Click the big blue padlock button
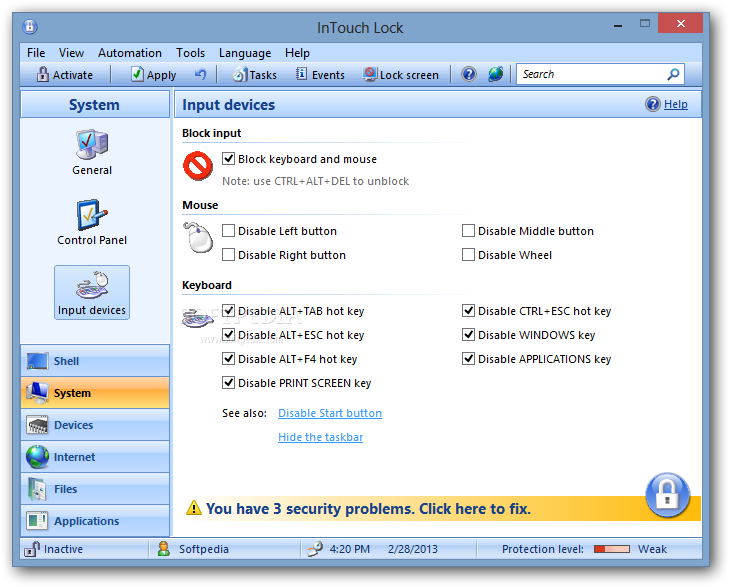The height and width of the screenshot is (587, 730). click(x=667, y=495)
